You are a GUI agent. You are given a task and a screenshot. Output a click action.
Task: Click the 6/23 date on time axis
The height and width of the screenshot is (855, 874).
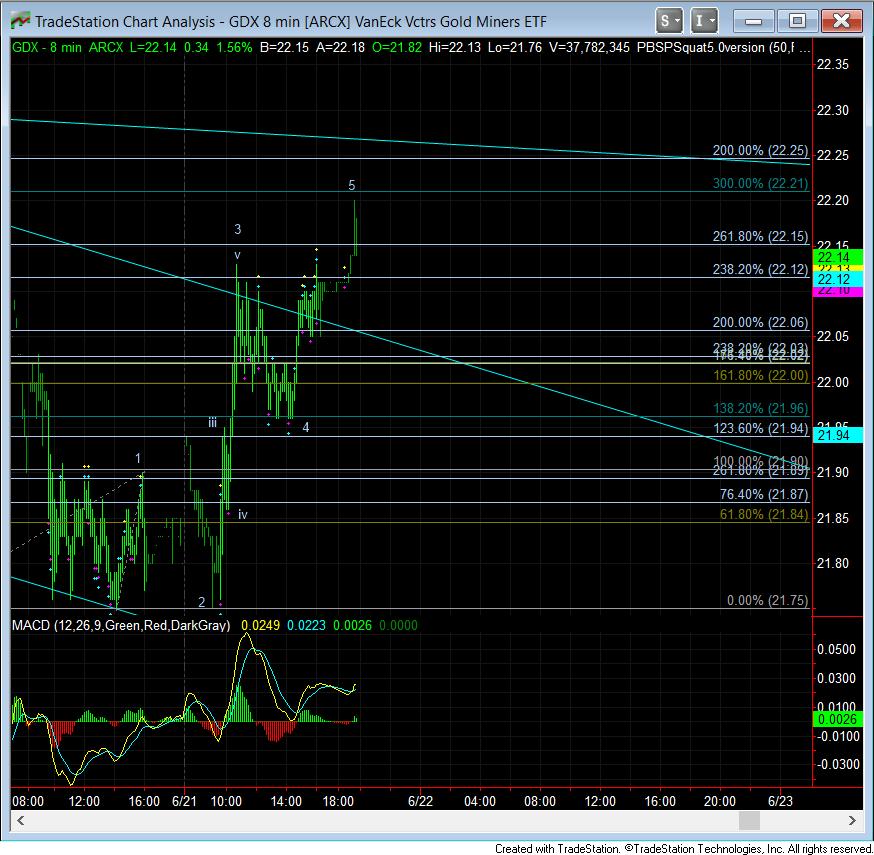click(x=780, y=801)
